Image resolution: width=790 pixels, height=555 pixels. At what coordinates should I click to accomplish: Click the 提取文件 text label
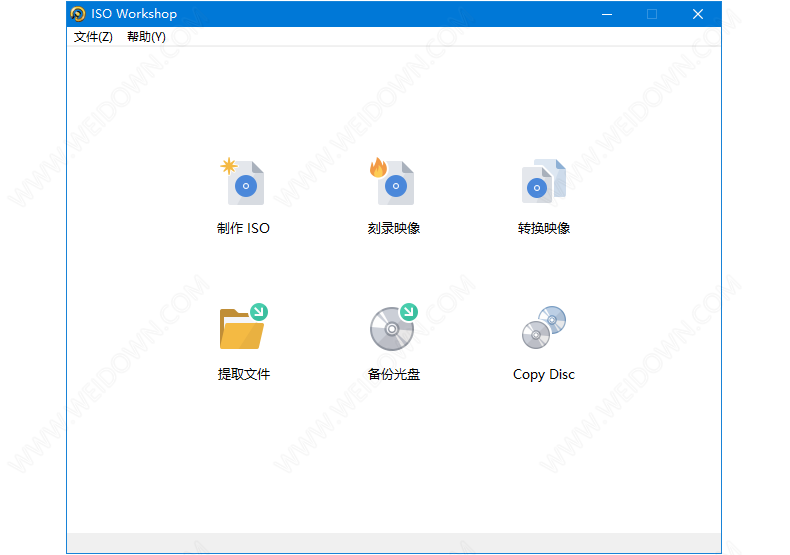click(x=244, y=374)
